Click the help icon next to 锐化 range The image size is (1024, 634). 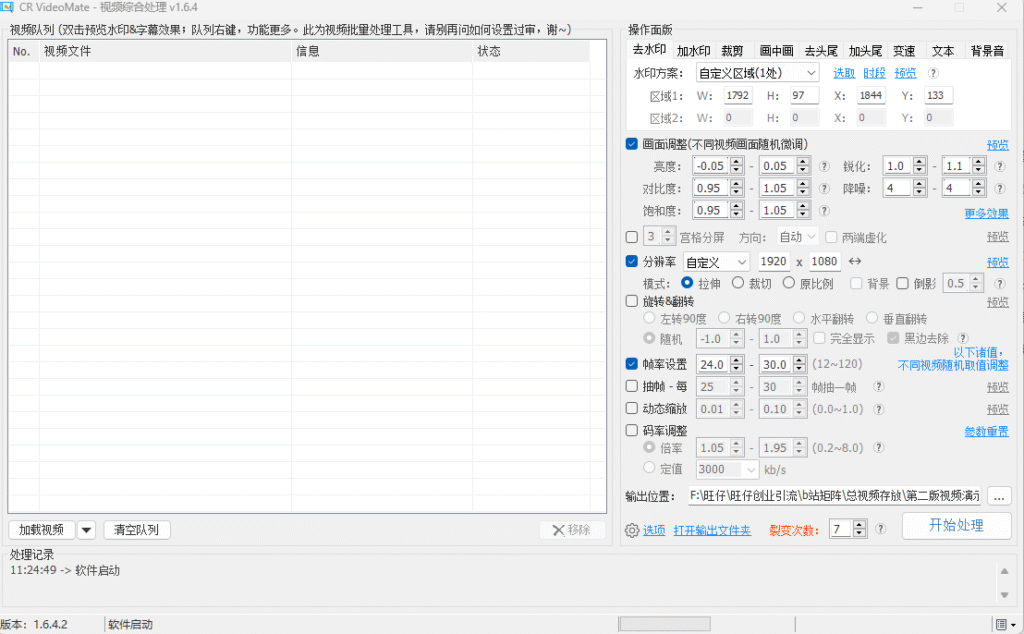click(x=999, y=166)
